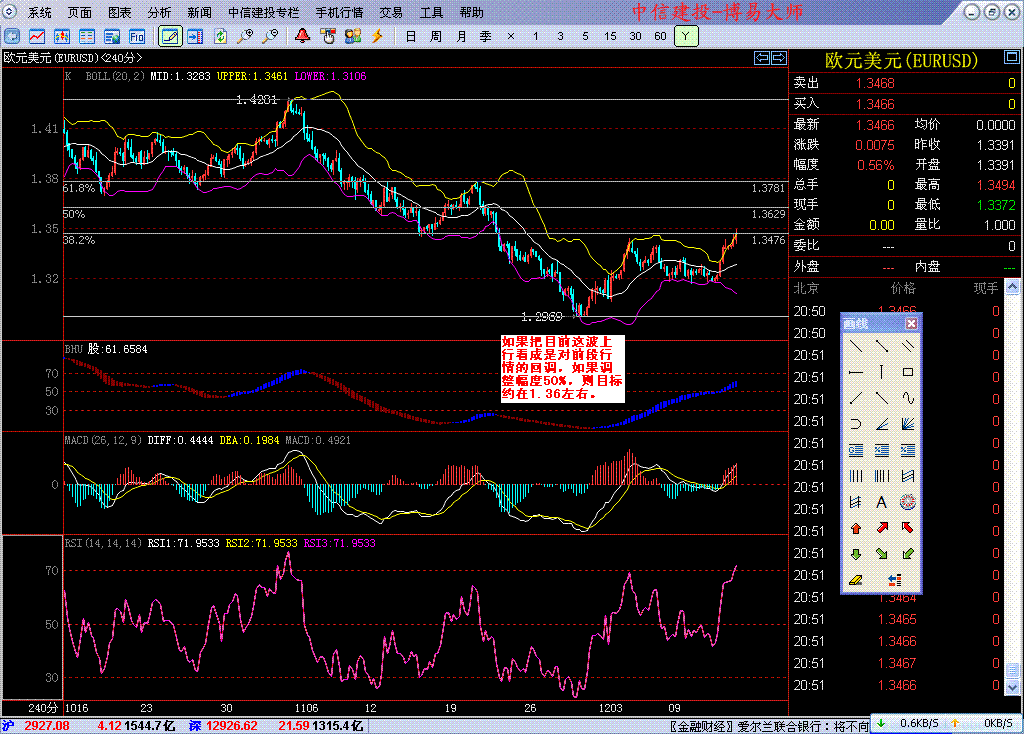Click the 深 index value 12926.62
1024x734 pixels.
(x=232, y=726)
